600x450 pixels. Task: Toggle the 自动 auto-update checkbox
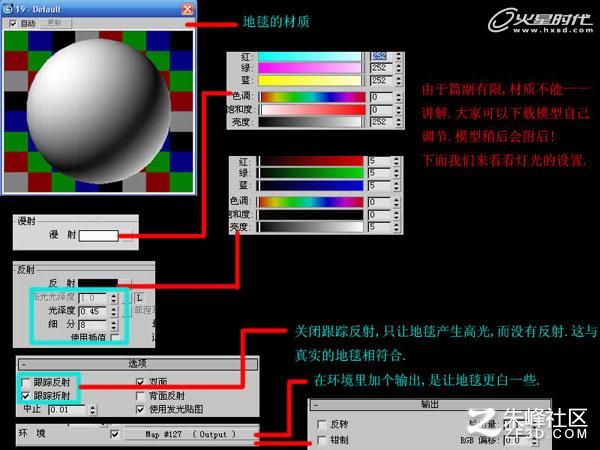[x=13, y=24]
